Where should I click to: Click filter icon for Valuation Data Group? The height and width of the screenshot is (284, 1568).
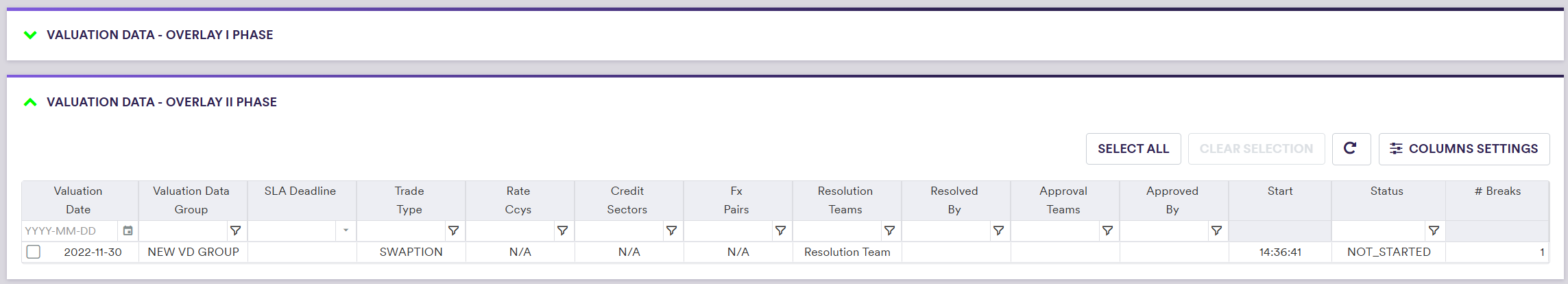tap(236, 231)
